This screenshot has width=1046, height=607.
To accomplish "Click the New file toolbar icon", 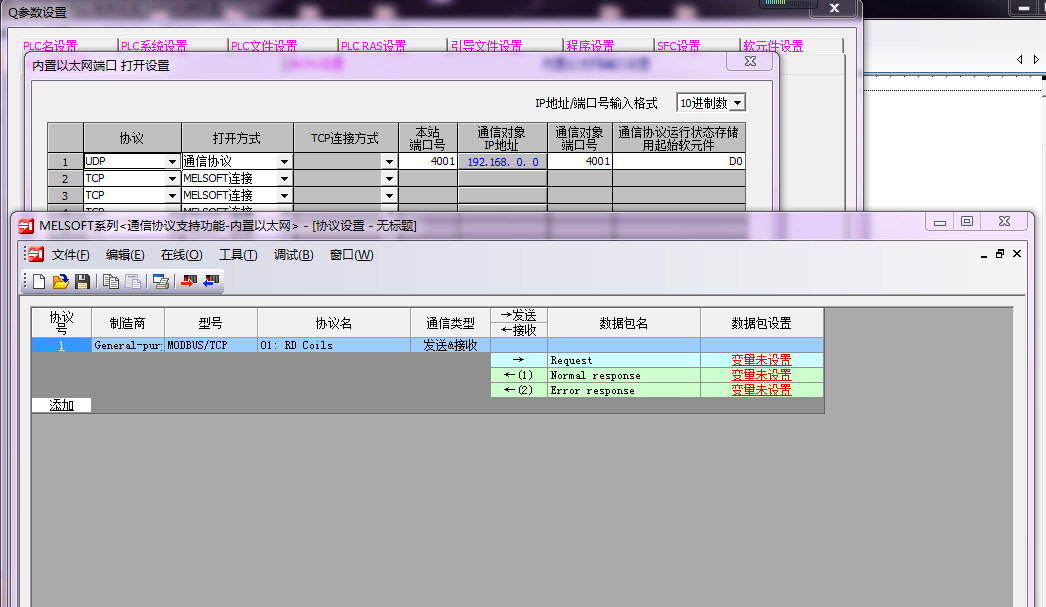I will 39,282.
